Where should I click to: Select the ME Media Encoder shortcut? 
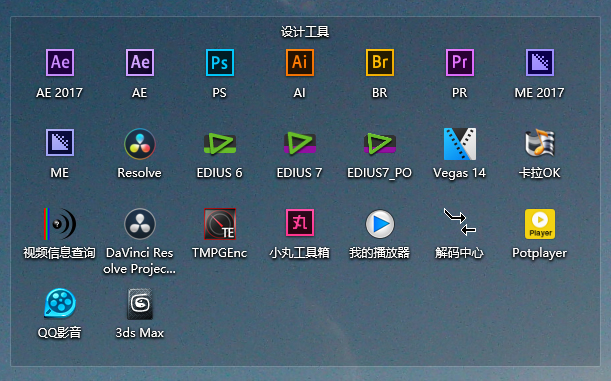pos(60,143)
